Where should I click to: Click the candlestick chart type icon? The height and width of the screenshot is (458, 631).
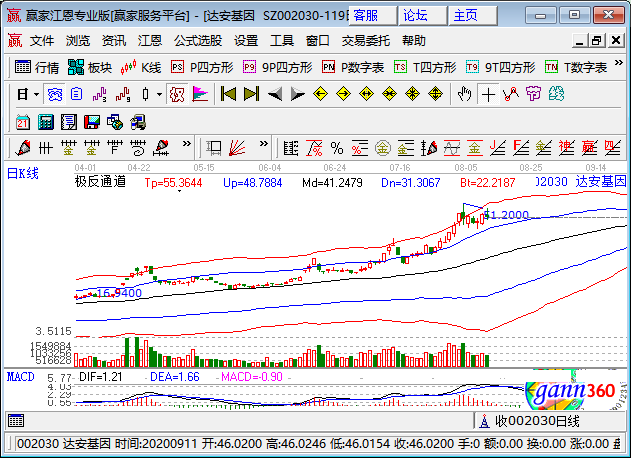pos(146,95)
